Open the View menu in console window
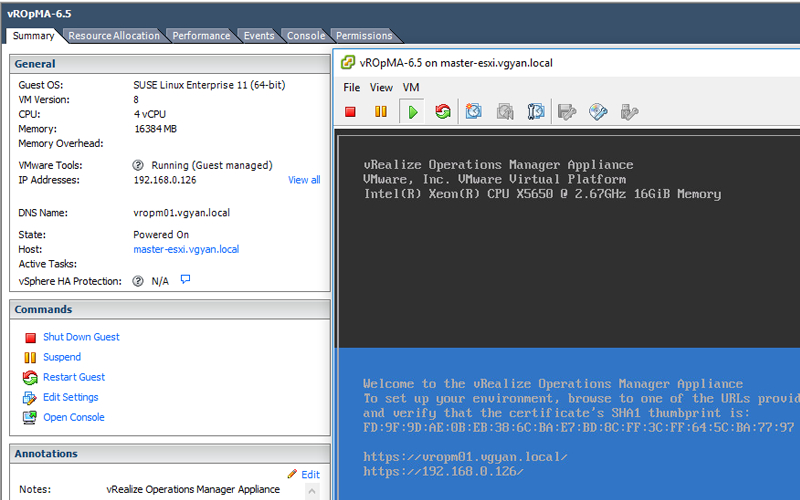800x500 pixels. [381, 88]
